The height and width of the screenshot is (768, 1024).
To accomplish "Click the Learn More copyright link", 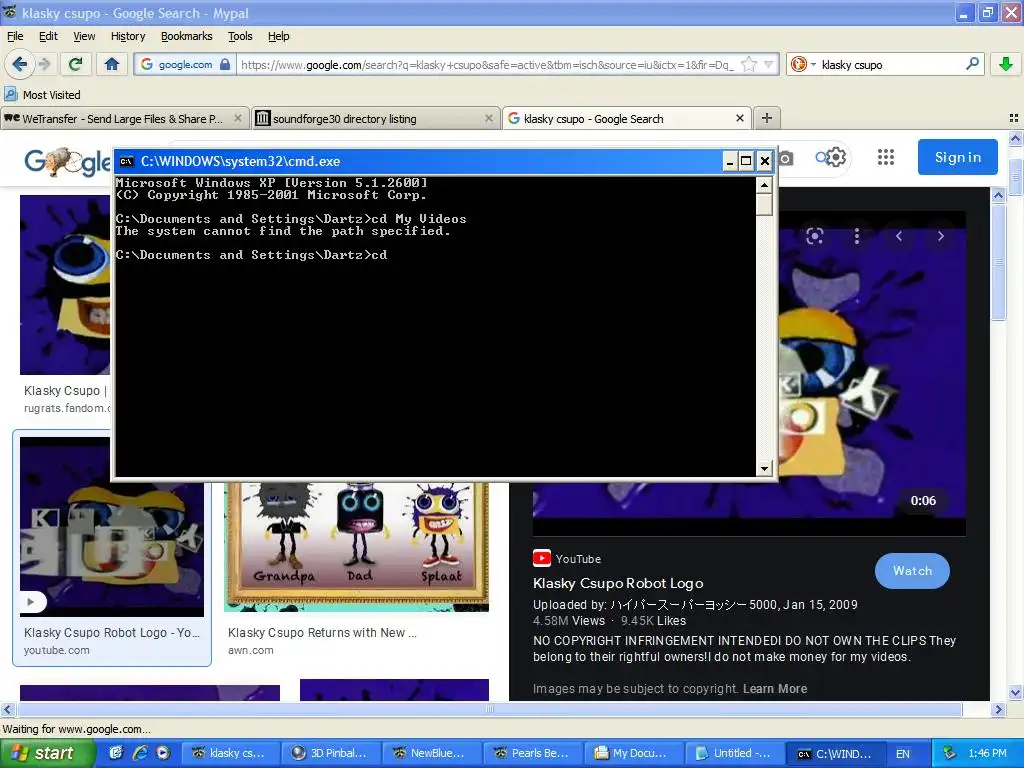I will click(x=775, y=688).
